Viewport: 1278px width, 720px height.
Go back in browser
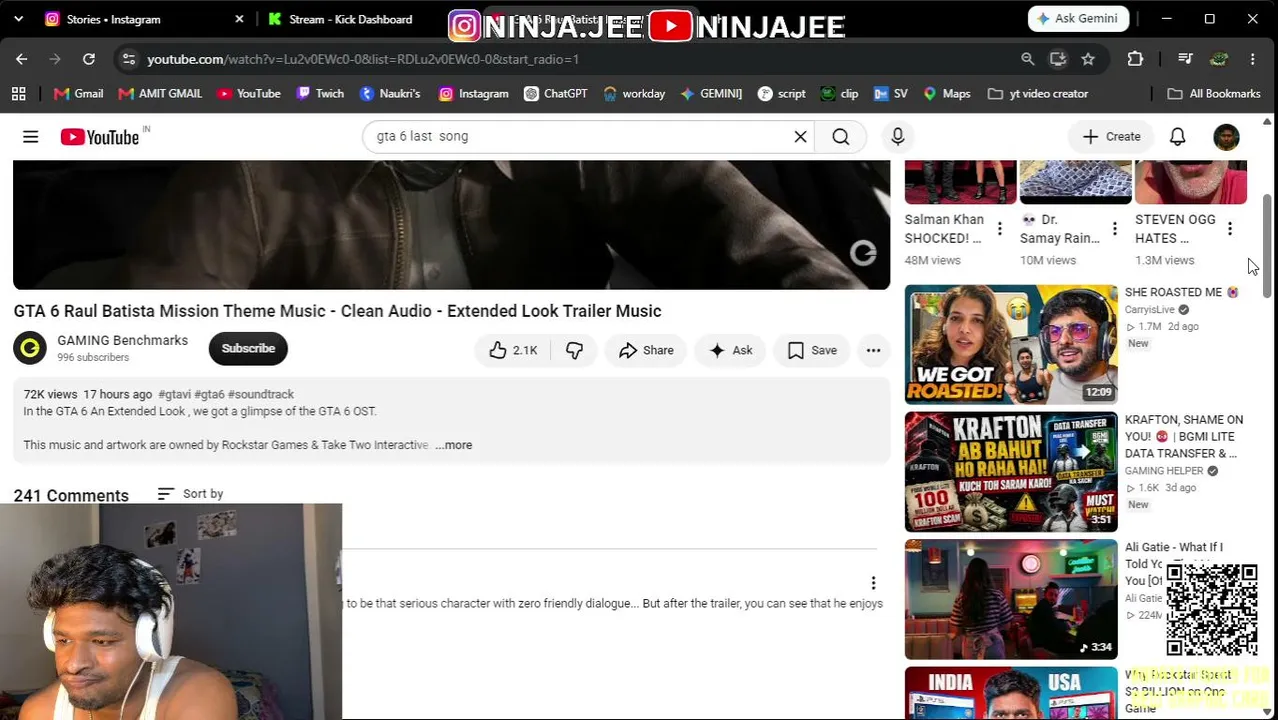point(21,59)
